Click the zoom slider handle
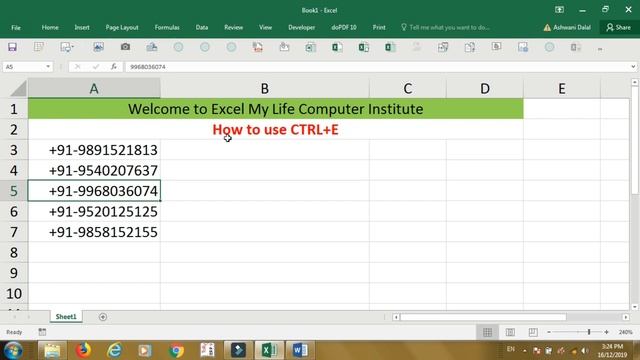 tap(589, 332)
